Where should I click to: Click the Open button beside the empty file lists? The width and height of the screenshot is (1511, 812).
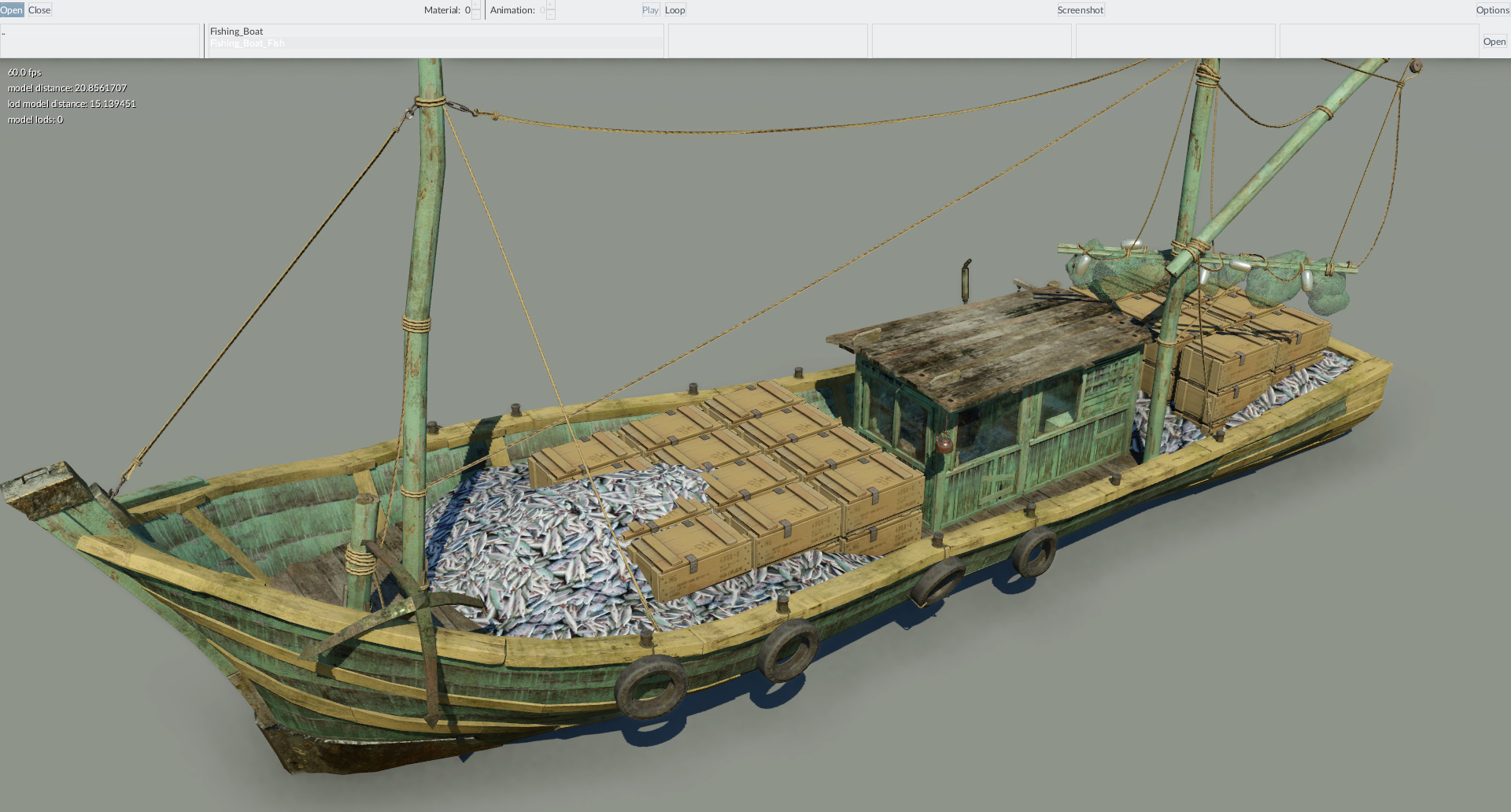[1494, 42]
